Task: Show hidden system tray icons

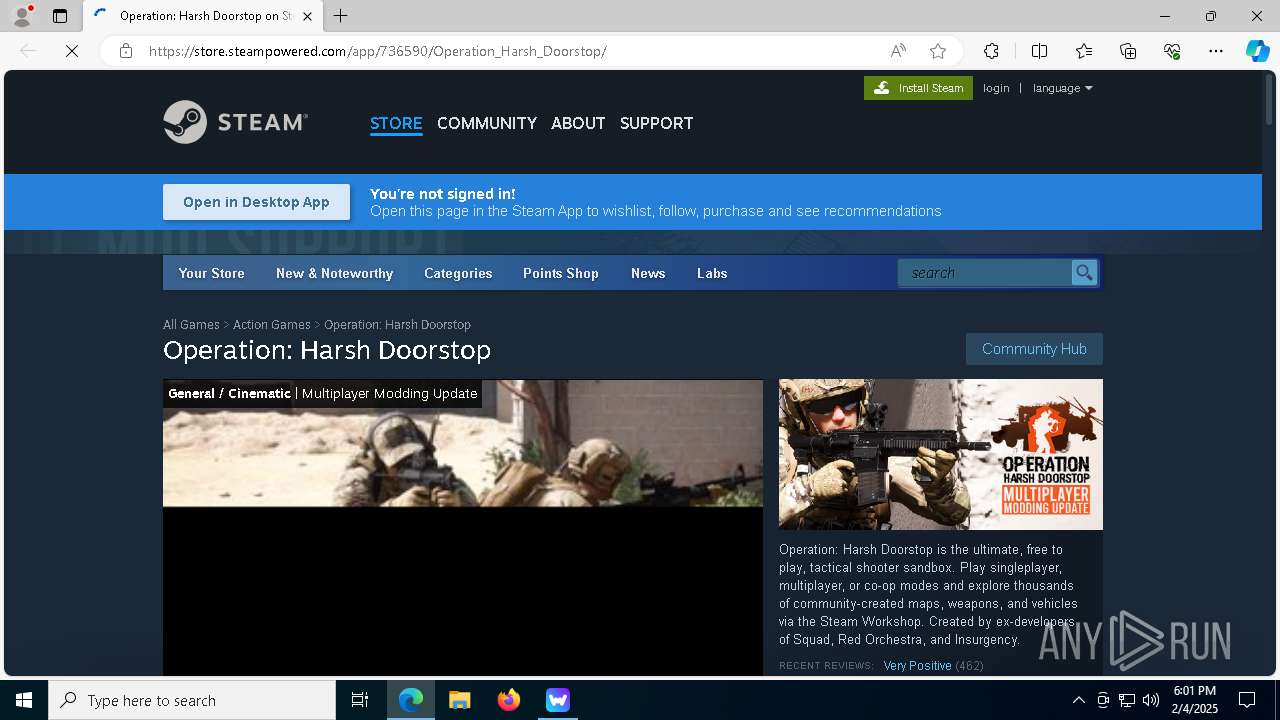Action: tap(1078, 700)
